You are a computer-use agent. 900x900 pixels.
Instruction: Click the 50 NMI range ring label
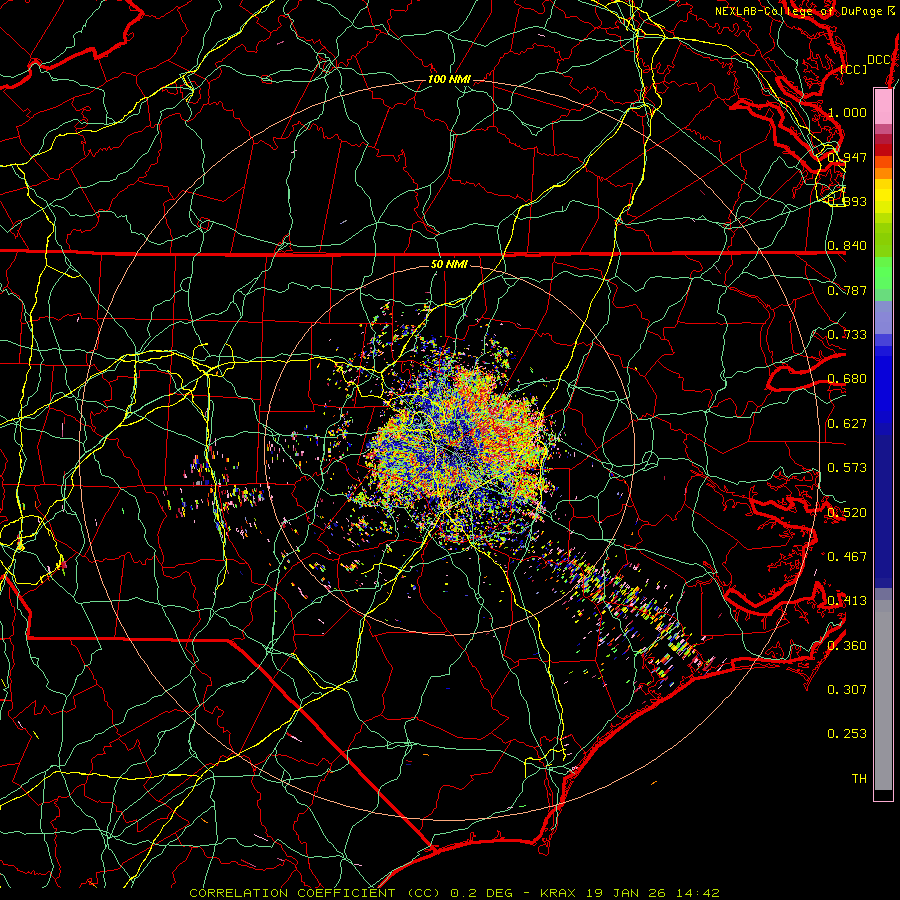(449, 264)
